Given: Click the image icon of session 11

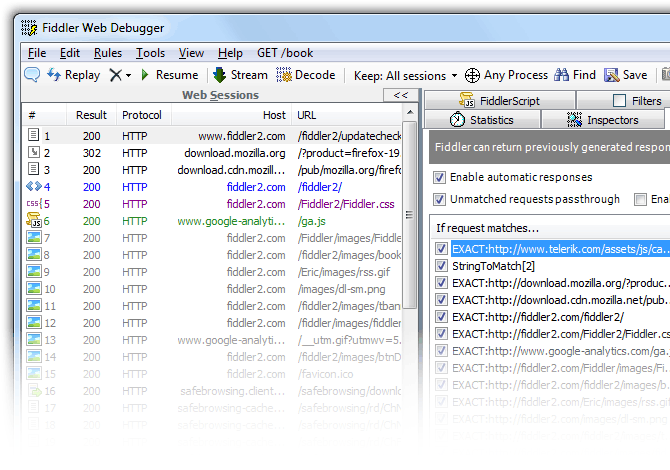Looking at the screenshot, I should (x=34, y=306).
